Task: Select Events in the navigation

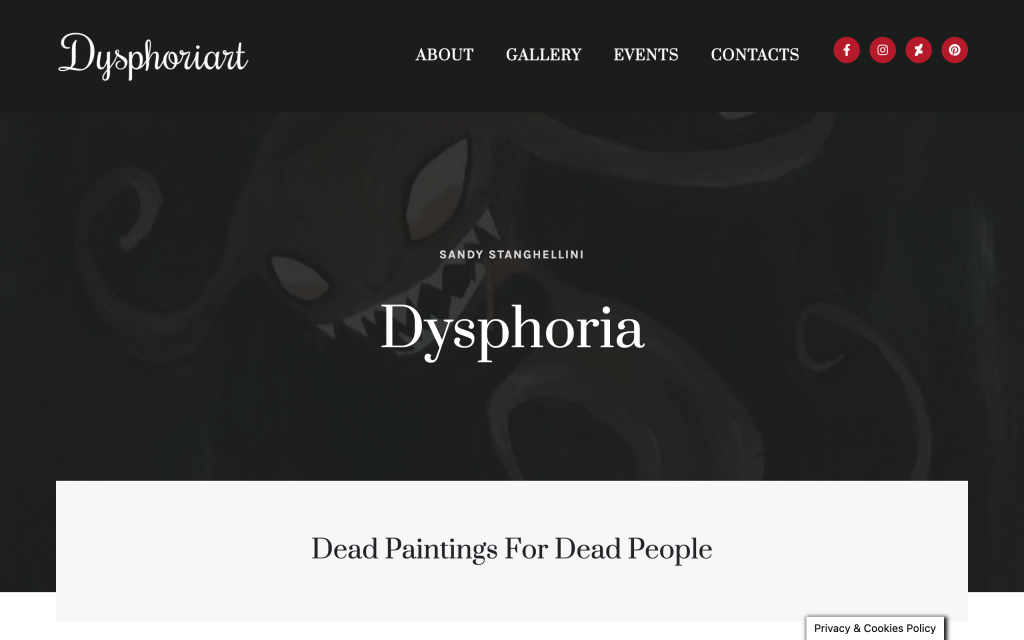Action: 646,55
